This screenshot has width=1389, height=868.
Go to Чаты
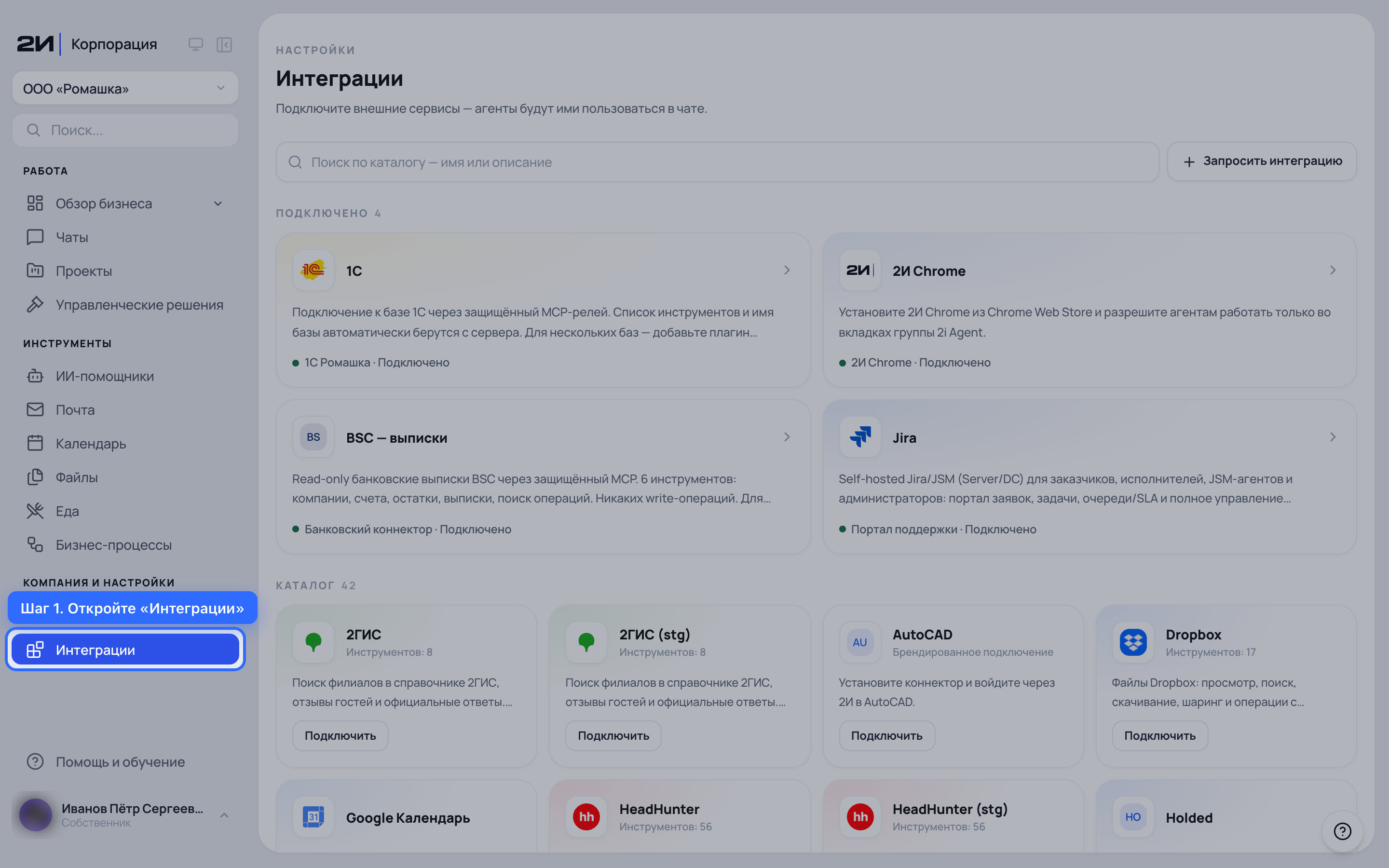pyautogui.click(x=125, y=237)
